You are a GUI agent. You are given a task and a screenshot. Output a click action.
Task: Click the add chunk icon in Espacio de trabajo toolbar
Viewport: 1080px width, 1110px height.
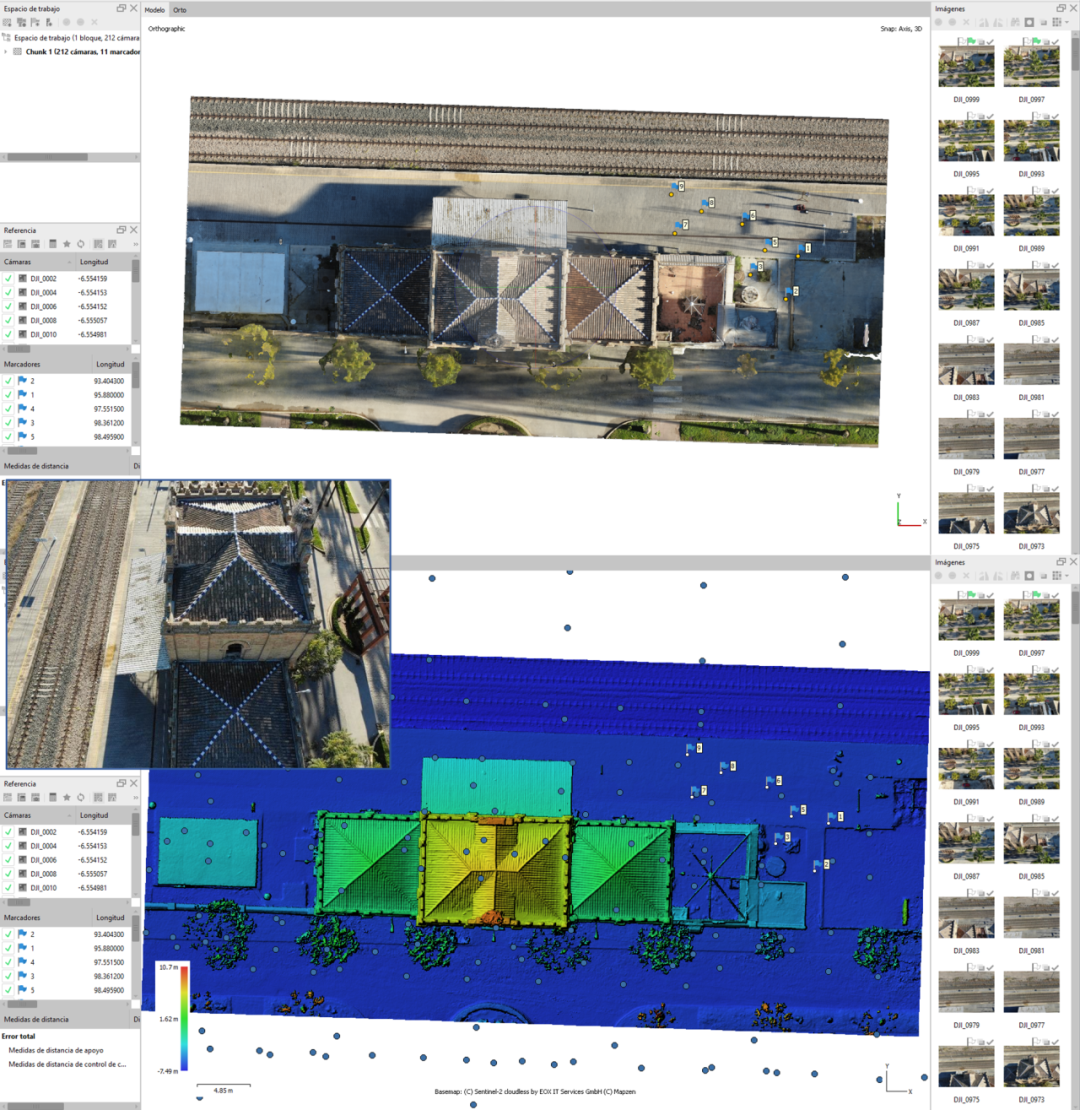tap(7, 23)
